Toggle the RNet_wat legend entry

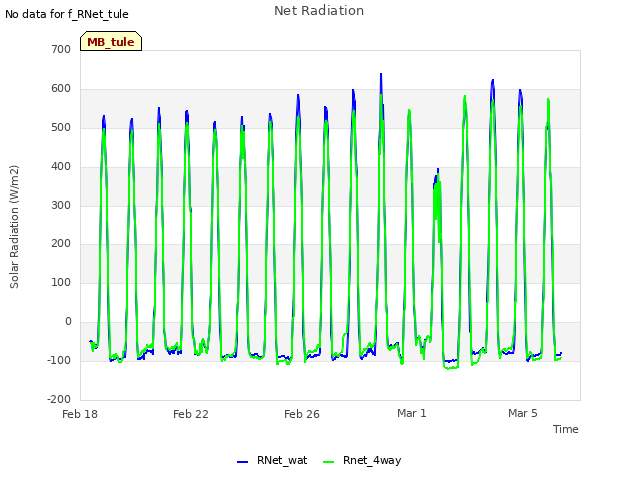(x=272, y=460)
